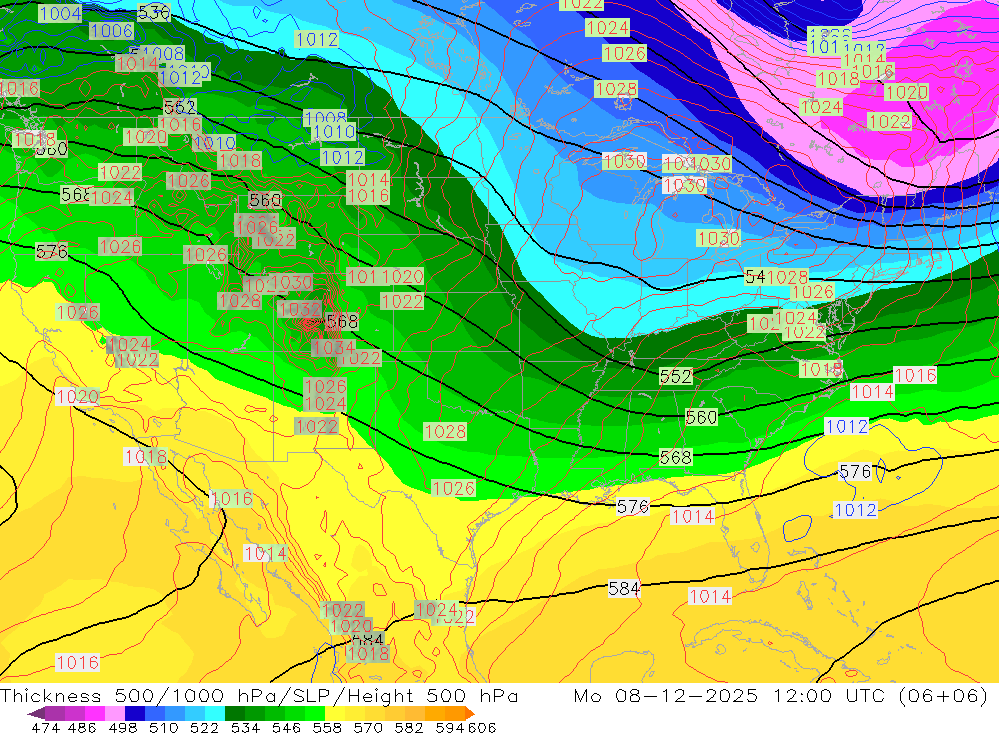Click the legend value 498
The image size is (1000, 733).
click(123, 727)
